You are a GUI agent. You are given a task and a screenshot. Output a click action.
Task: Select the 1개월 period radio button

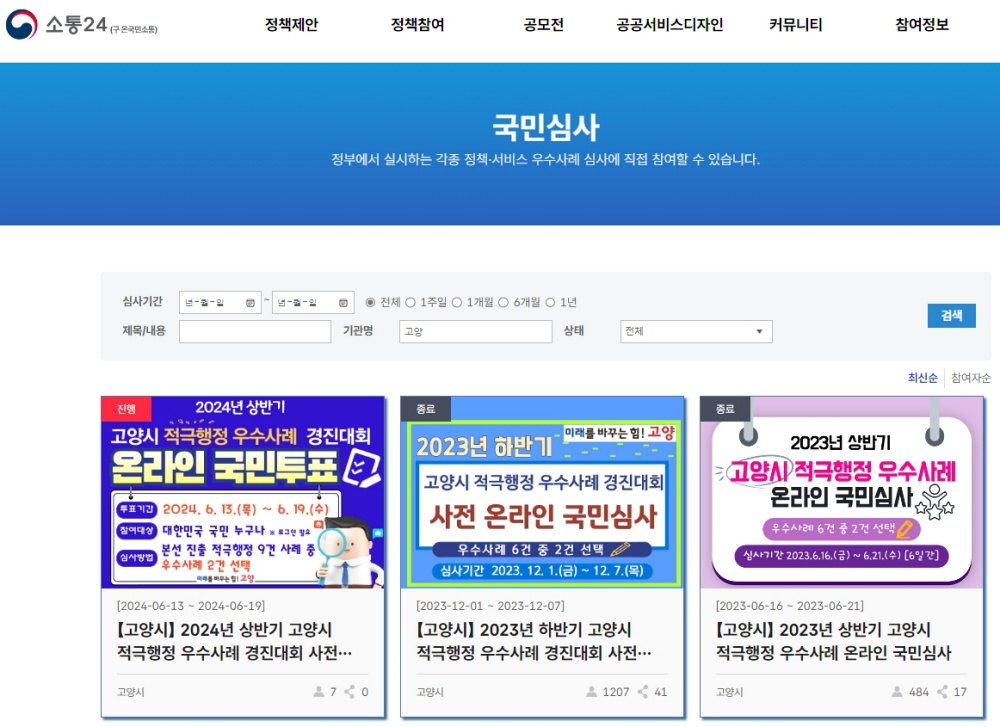457,302
